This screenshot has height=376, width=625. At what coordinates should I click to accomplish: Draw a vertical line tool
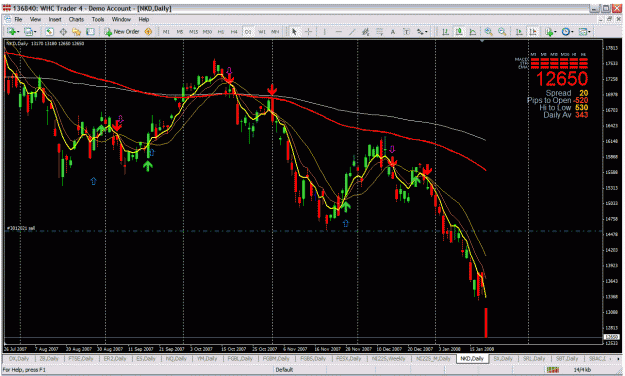pyautogui.click(x=324, y=31)
